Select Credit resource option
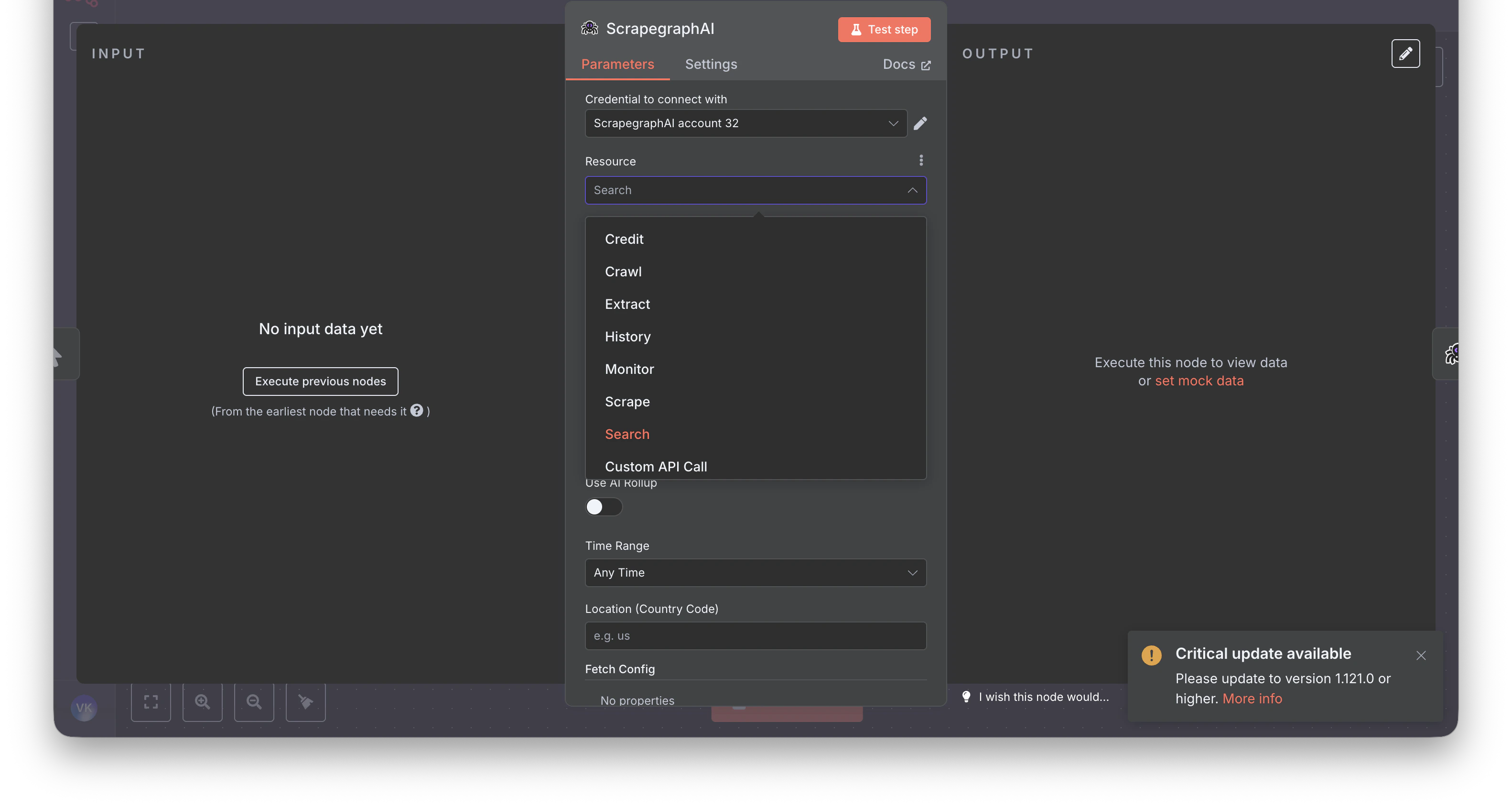The width and height of the screenshot is (1512, 808). [756, 239]
